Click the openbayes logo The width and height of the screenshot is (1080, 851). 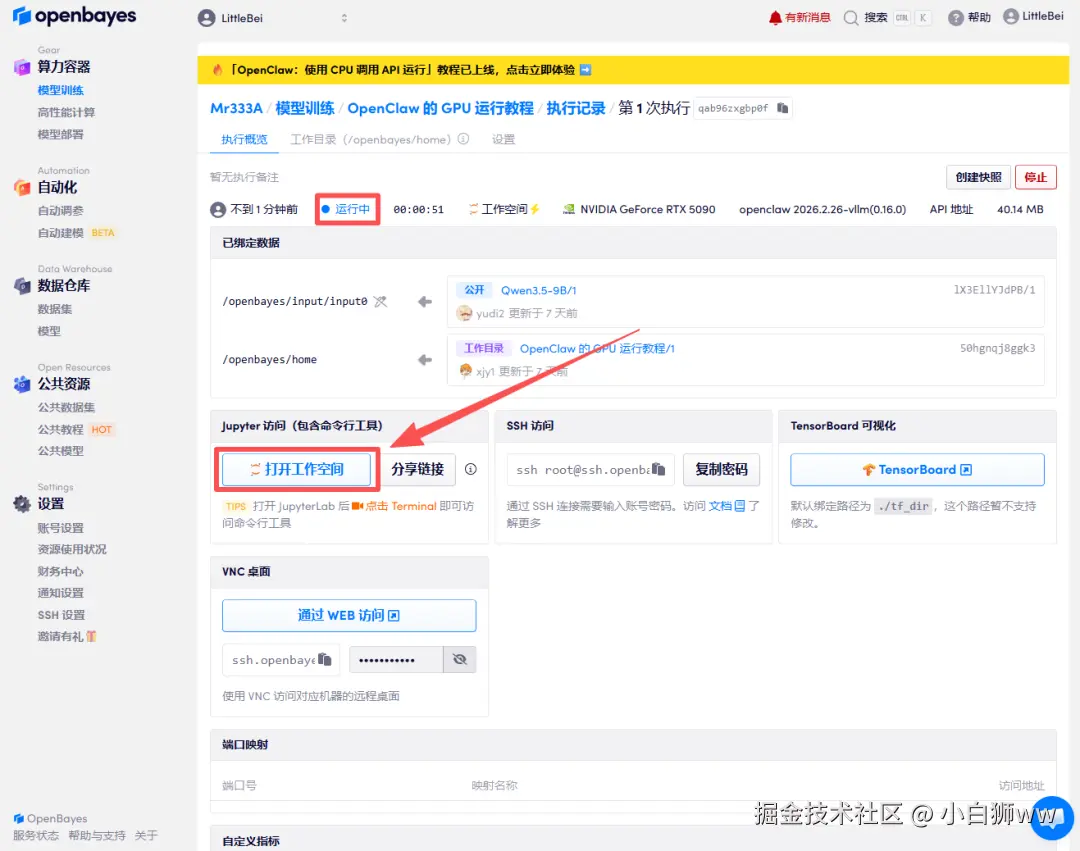point(74,16)
